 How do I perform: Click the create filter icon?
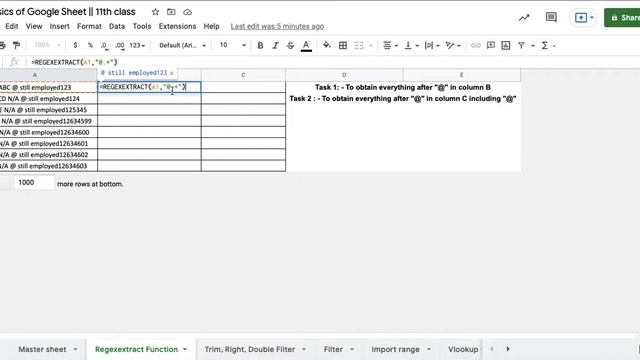pyautogui.click(x=521, y=46)
